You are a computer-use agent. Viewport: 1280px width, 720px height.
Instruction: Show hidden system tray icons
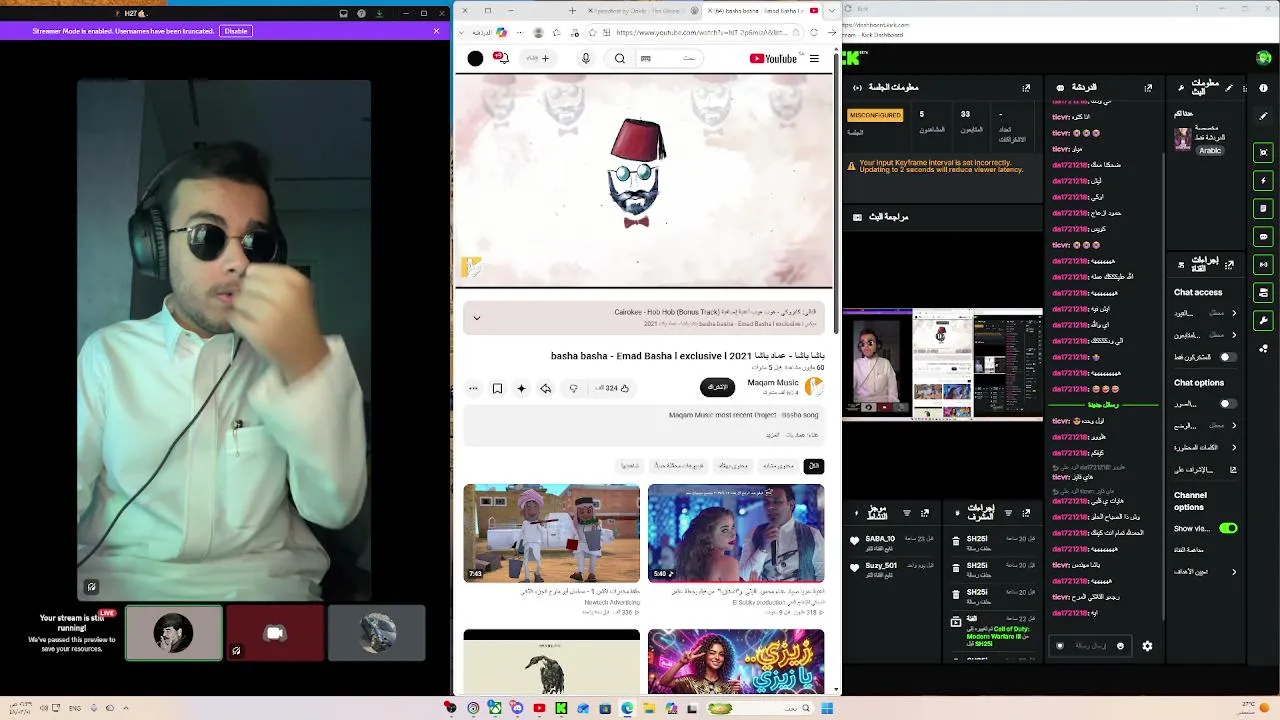126,708
